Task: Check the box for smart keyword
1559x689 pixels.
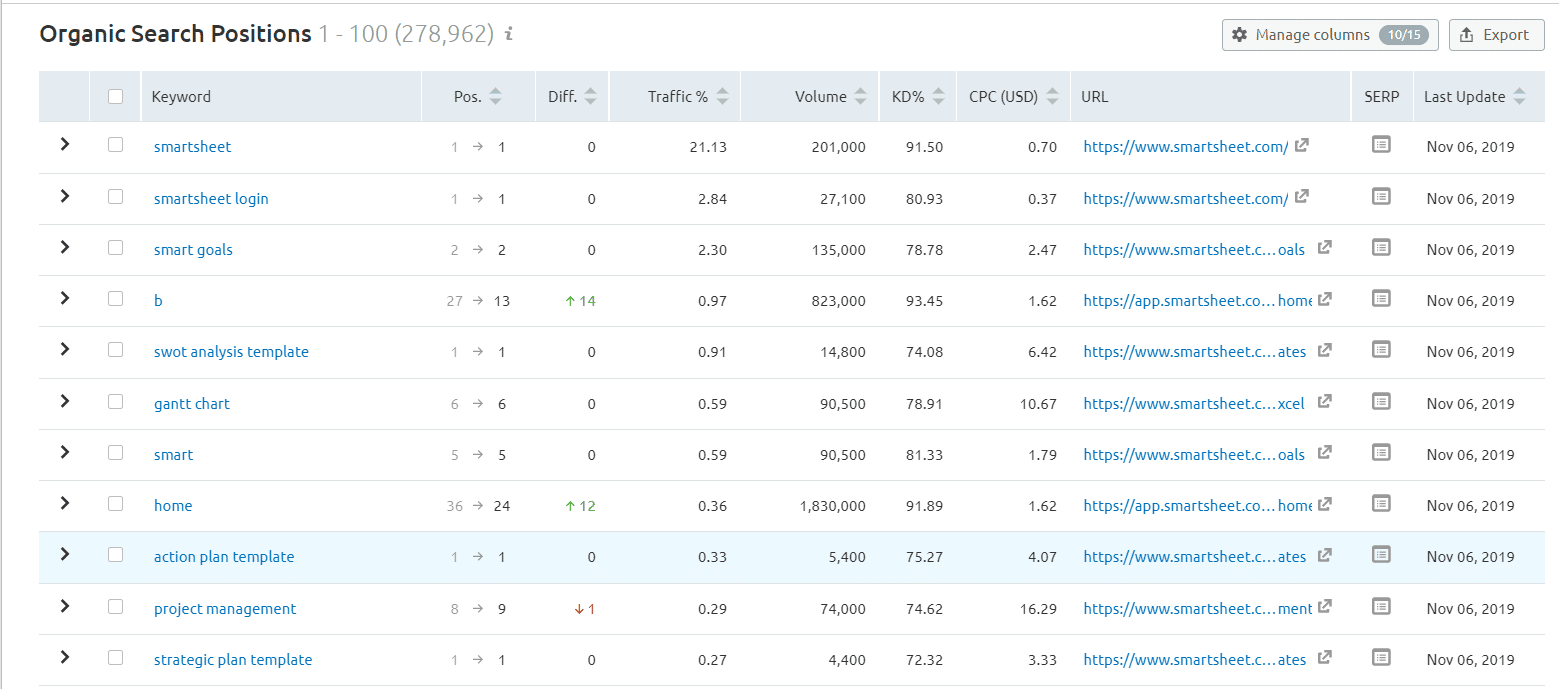Action: pos(115,452)
